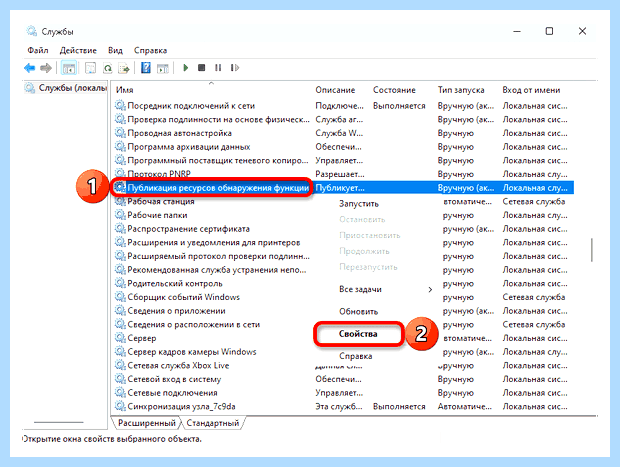The image size is (620, 467).
Task: Select service Синхронизация узла_7c9da
Action: point(181,406)
